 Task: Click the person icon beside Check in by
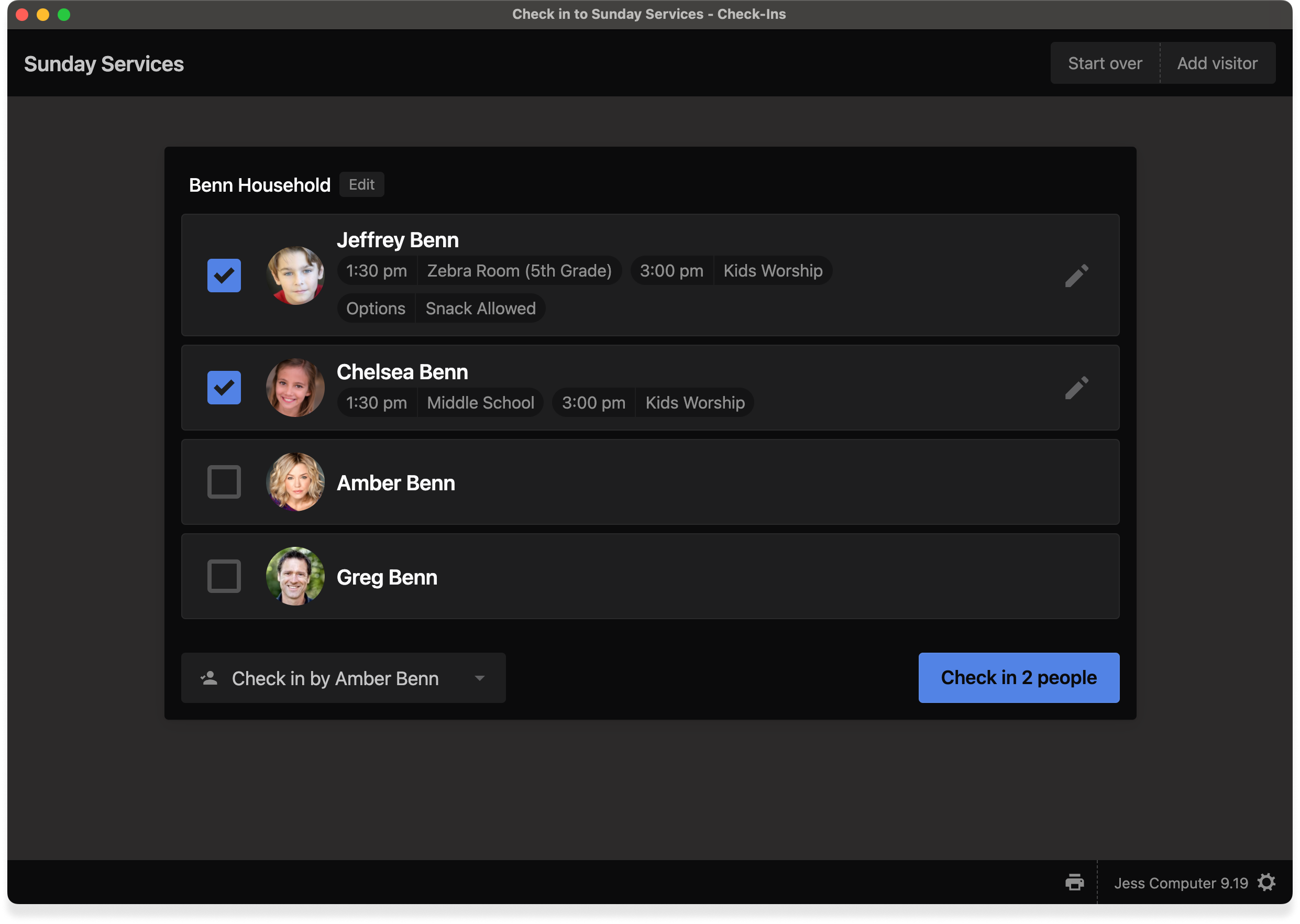point(209,677)
